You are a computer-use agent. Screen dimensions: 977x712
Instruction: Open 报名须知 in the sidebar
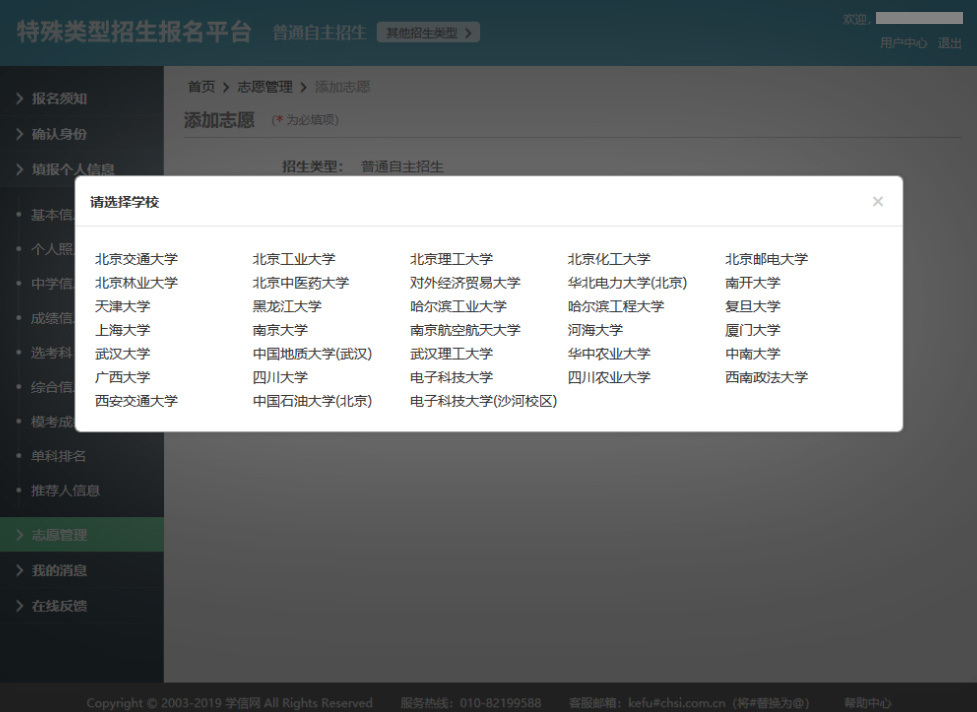pos(82,98)
